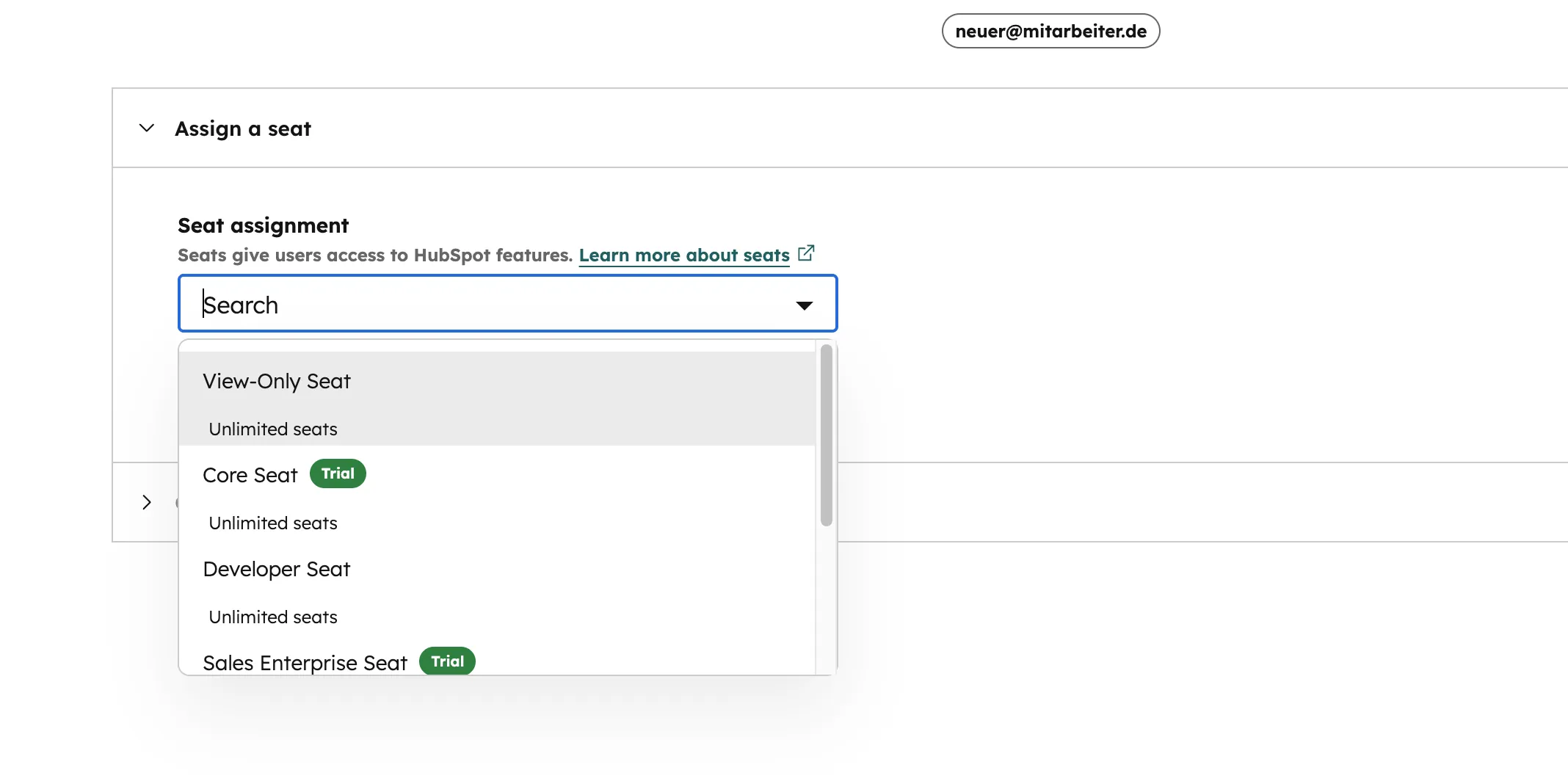Click the "neuer@mitarbeiter.de" email pill
This screenshot has width=1568, height=784.
pyautogui.click(x=1050, y=31)
